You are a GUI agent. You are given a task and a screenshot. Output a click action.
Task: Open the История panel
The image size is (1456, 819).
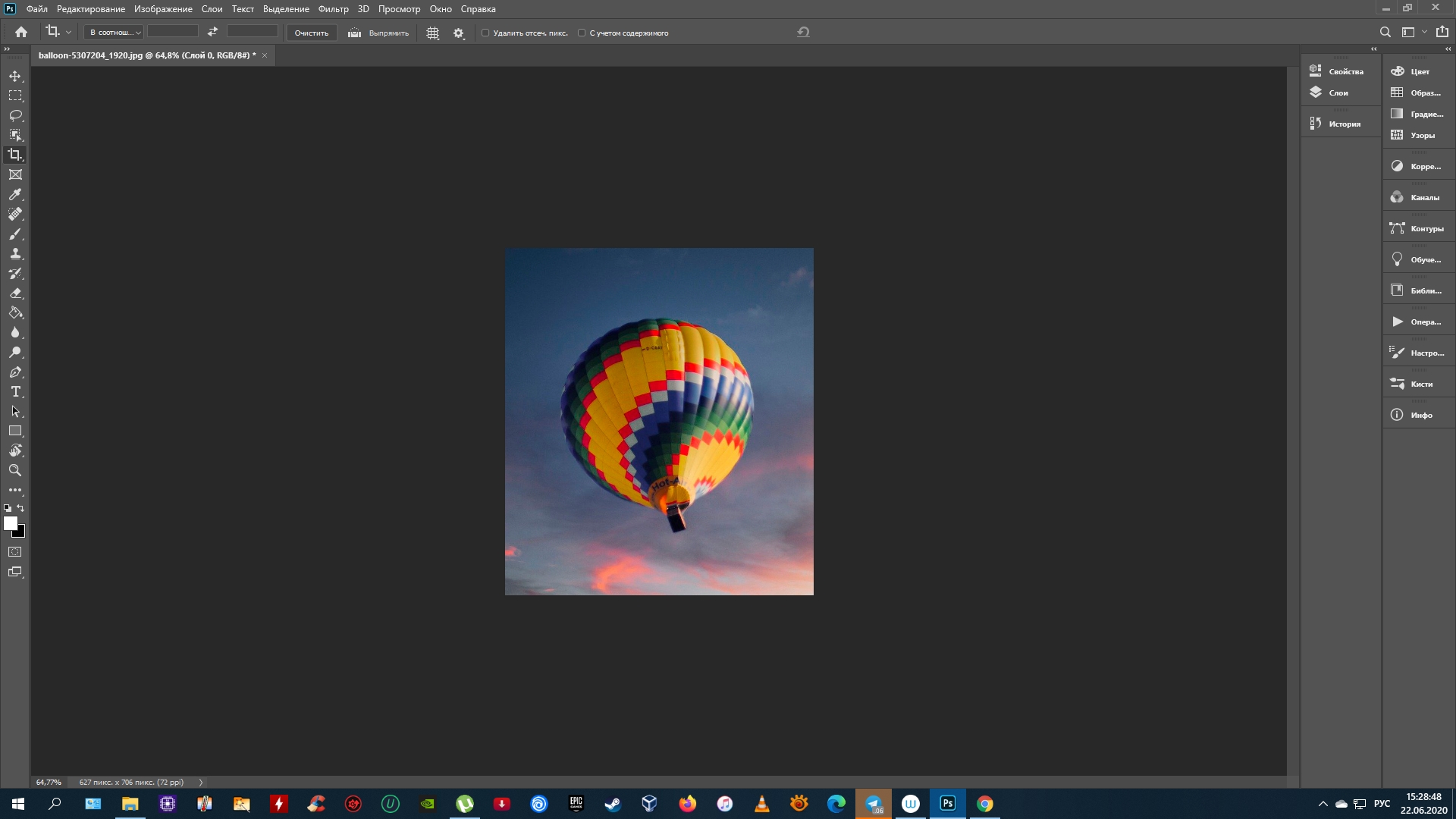1341,124
